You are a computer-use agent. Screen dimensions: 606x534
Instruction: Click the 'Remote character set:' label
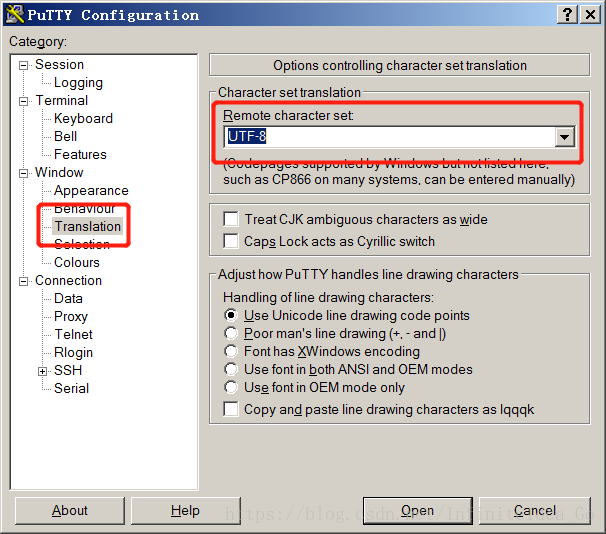click(x=288, y=116)
